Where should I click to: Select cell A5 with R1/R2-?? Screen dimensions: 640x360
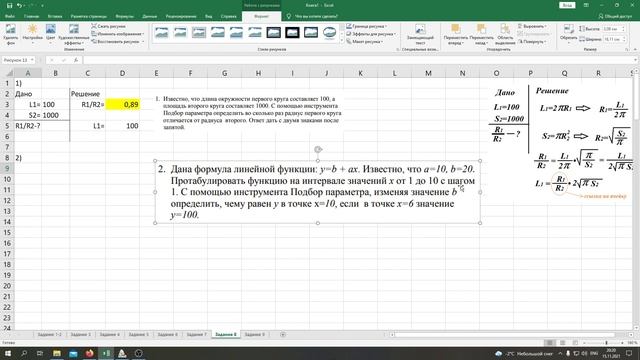[x=28, y=126]
